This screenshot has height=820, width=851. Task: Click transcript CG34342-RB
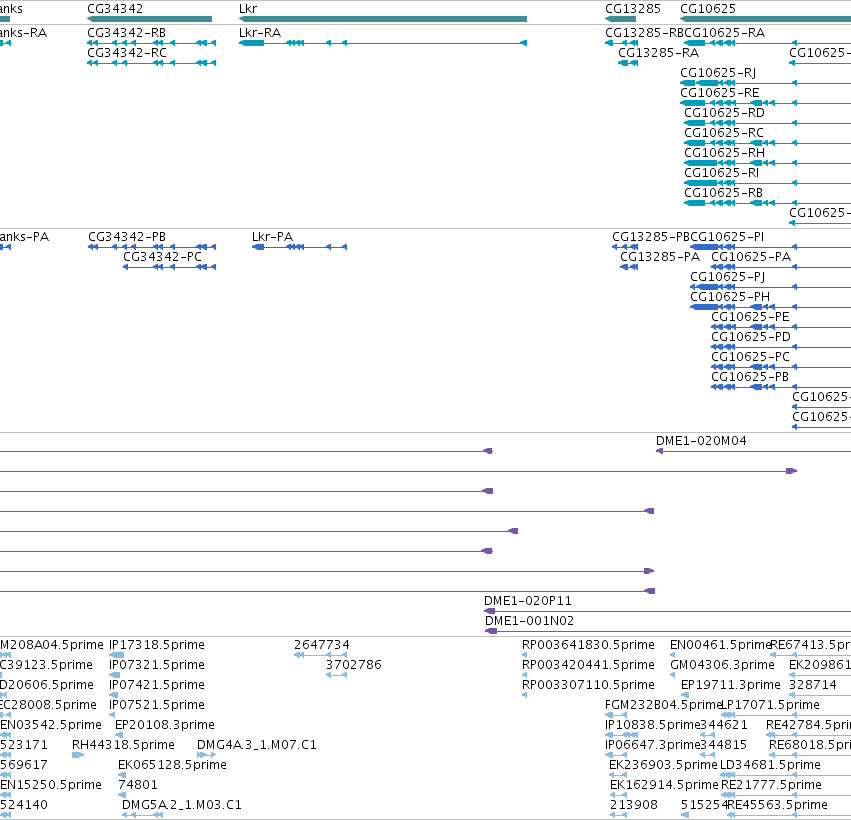[x=126, y=33]
